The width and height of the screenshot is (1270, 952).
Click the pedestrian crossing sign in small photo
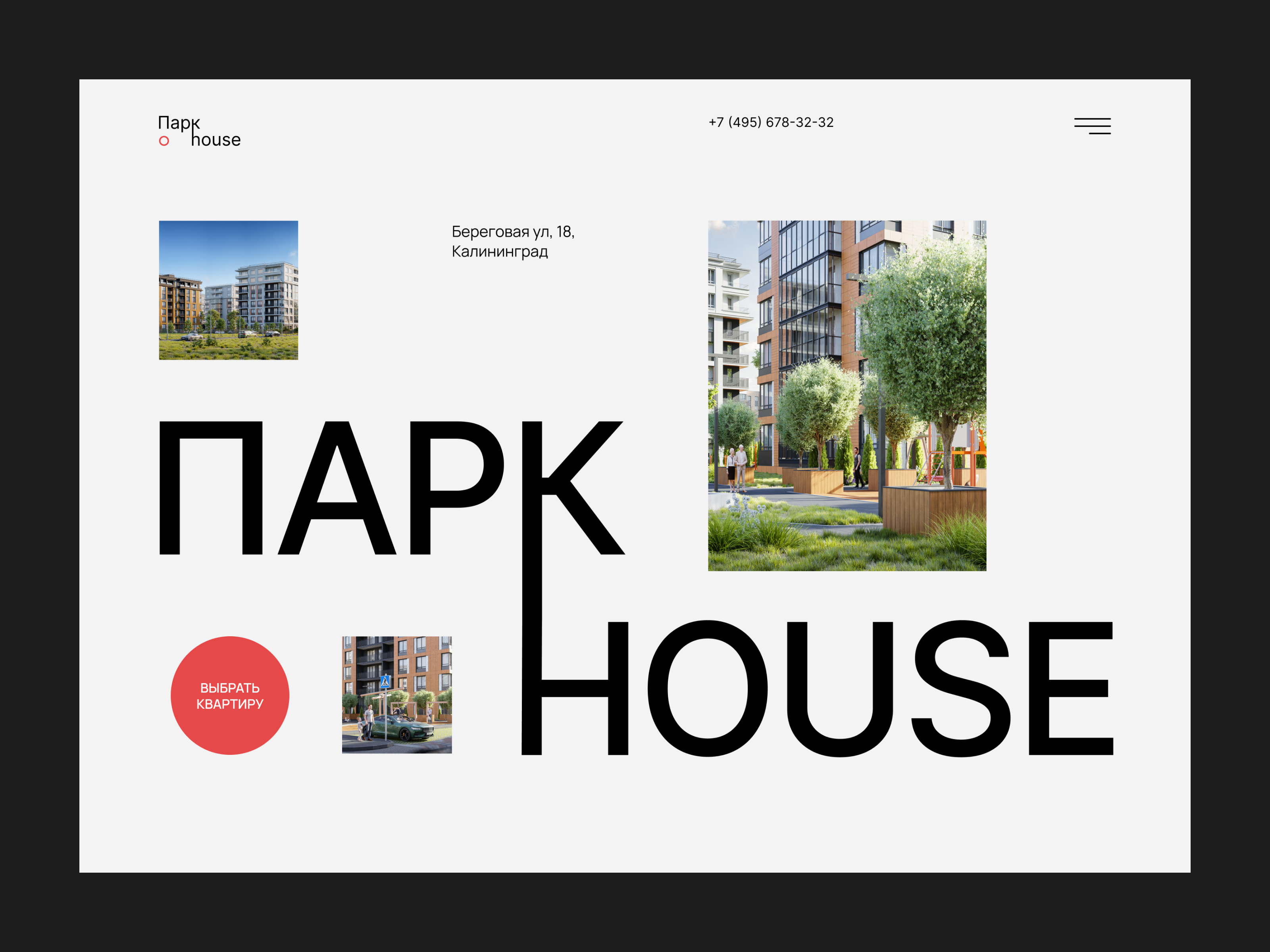tap(385, 681)
